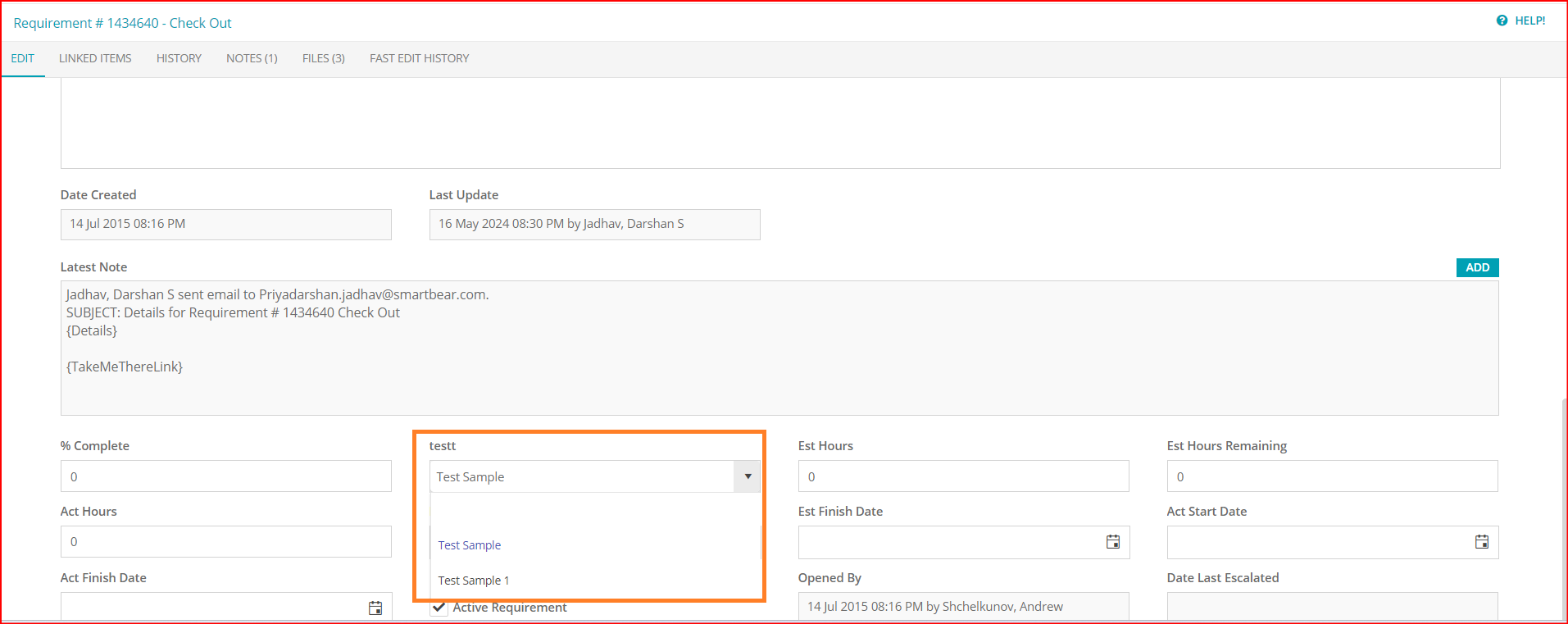The width and height of the screenshot is (1568, 624).
Task: Collapse the testt dropdown using its arrow
Action: (x=747, y=476)
